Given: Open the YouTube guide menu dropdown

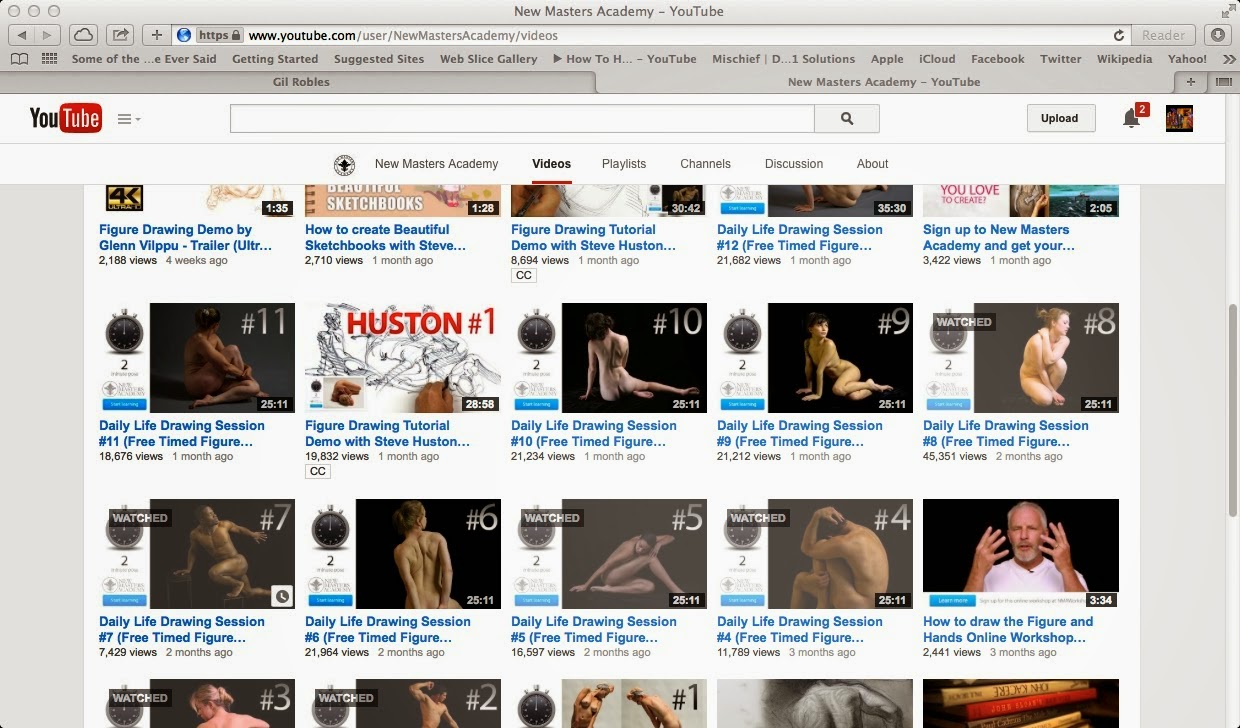Looking at the screenshot, I should click(129, 119).
